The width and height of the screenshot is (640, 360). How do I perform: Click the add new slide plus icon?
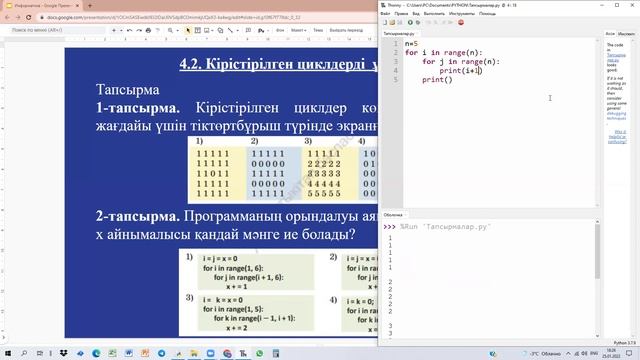point(114,30)
